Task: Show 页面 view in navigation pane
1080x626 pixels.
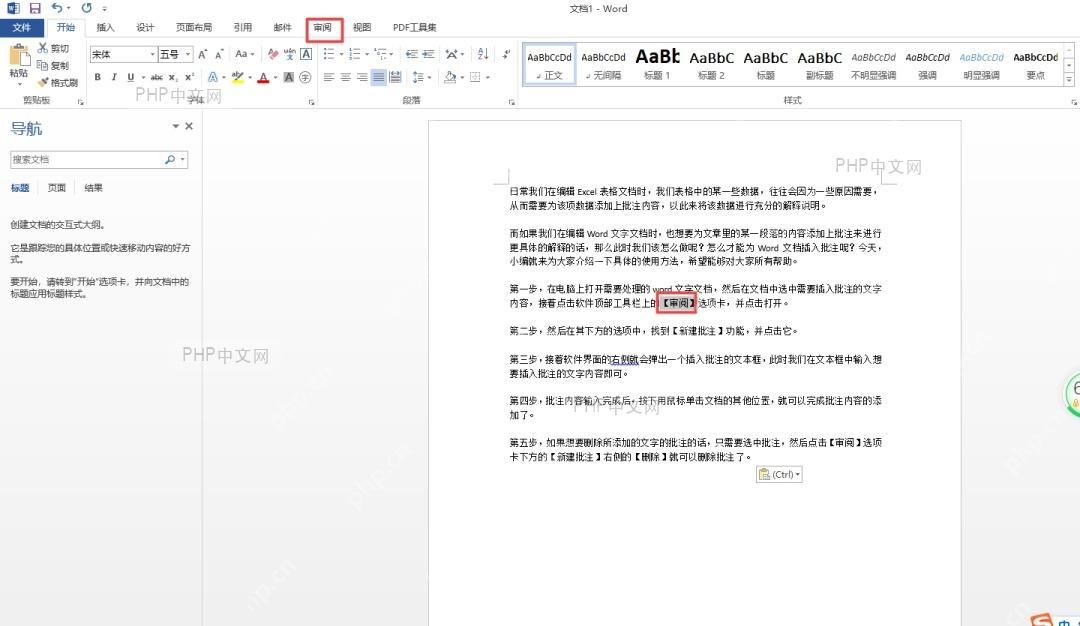Action: (x=56, y=188)
